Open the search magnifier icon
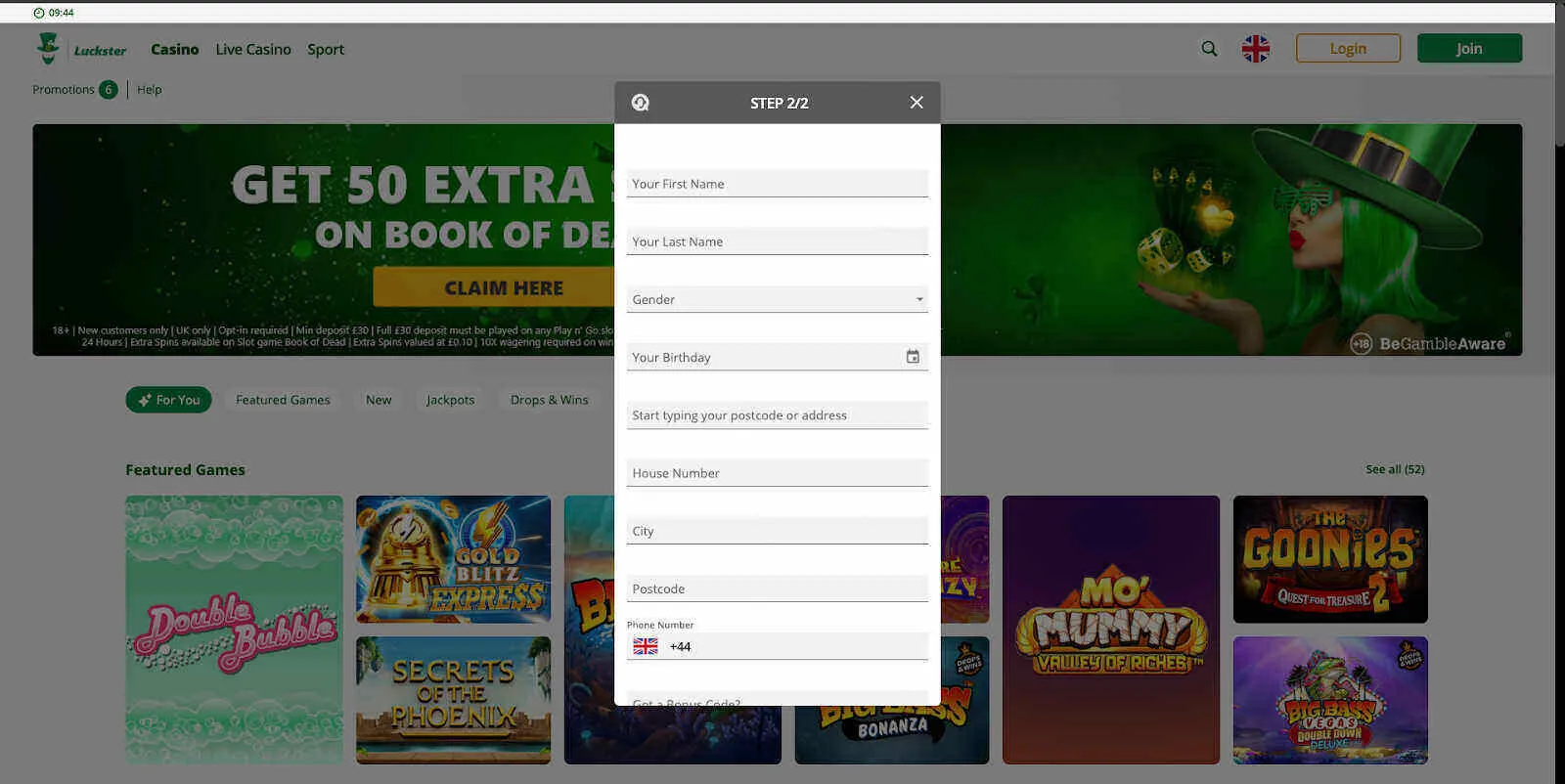 click(1210, 49)
